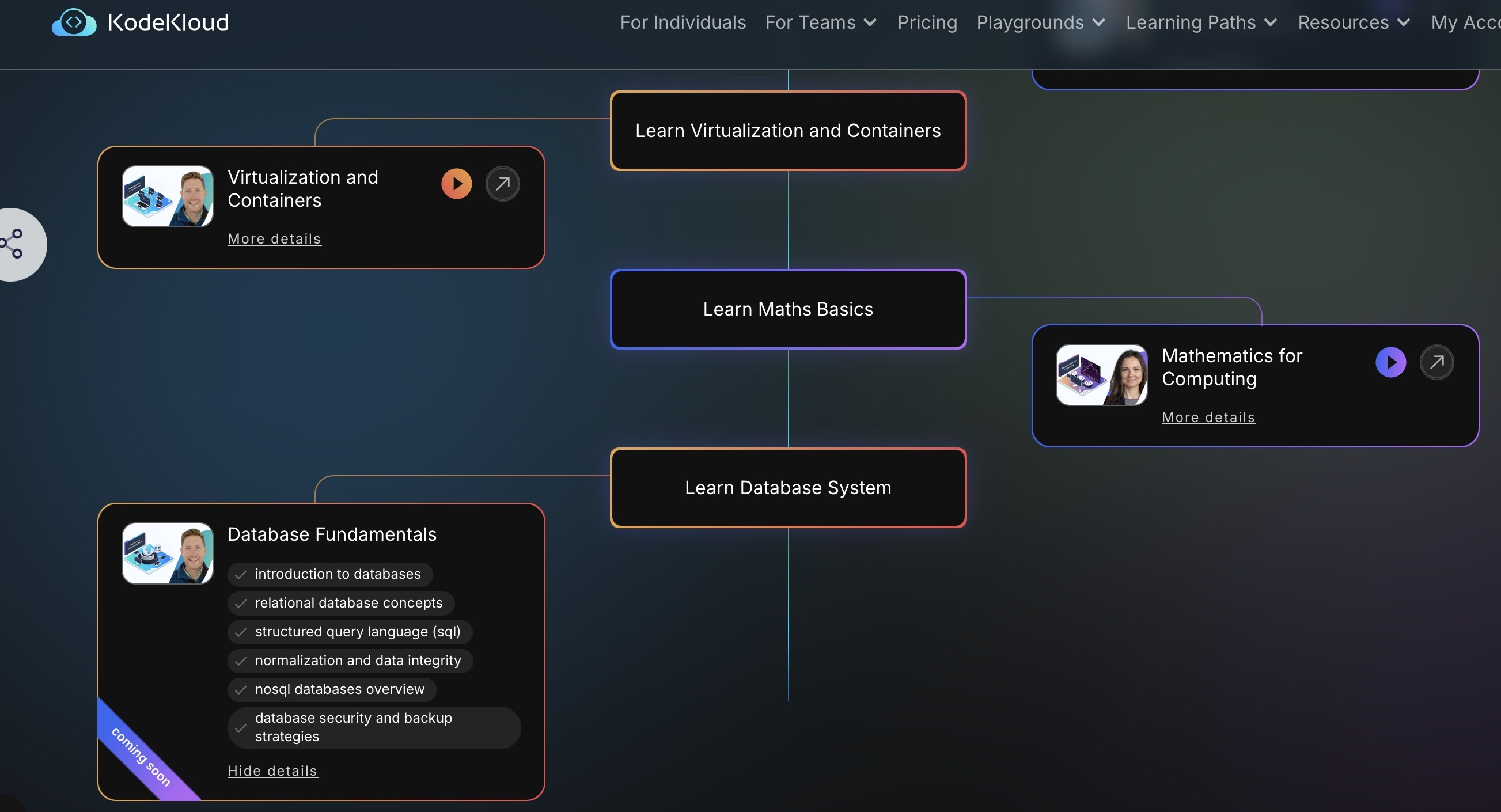Click checkmark beside introduction to databases
Viewport: 1501px width, 812px height.
[x=241, y=575]
